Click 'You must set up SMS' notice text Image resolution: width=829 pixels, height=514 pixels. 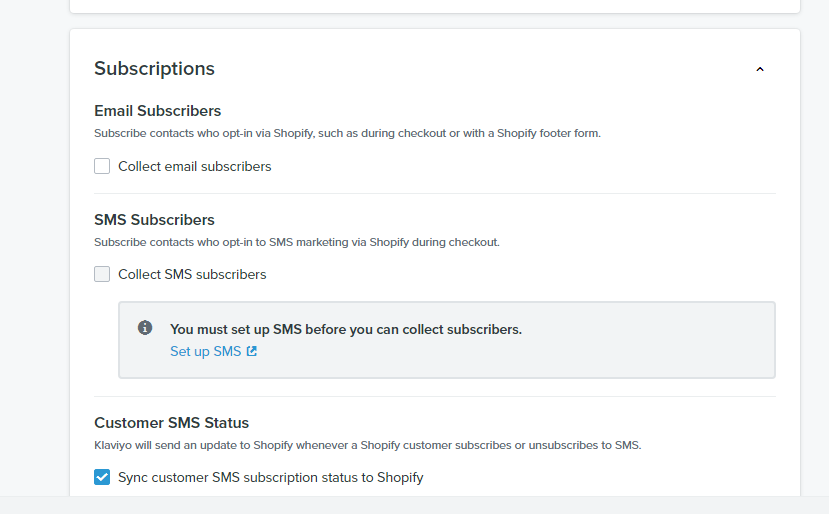tap(346, 329)
